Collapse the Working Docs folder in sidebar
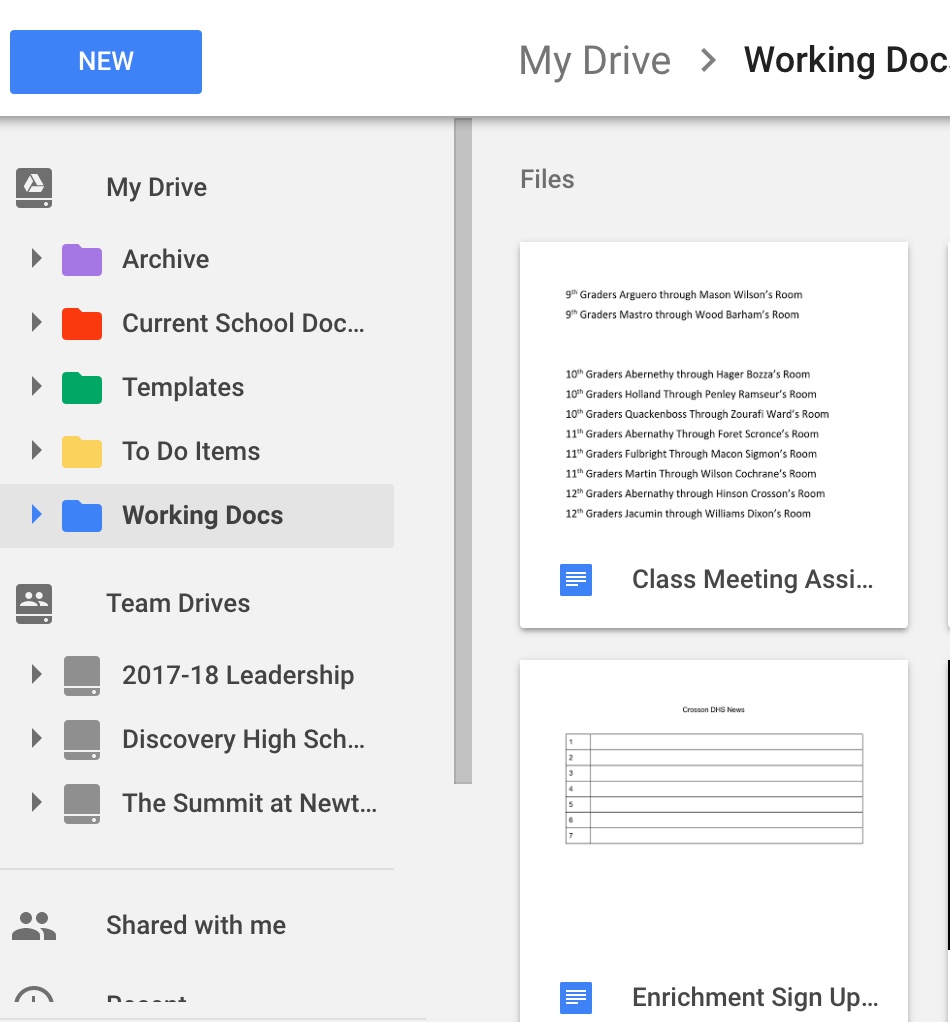 pyautogui.click(x=37, y=516)
